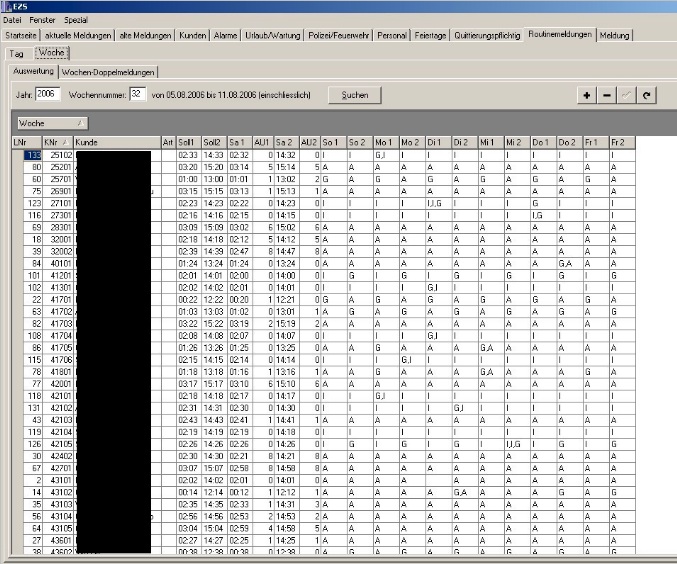Switch to the Startseite tab
This screenshot has height=564, width=677.
pyautogui.click(x=21, y=35)
